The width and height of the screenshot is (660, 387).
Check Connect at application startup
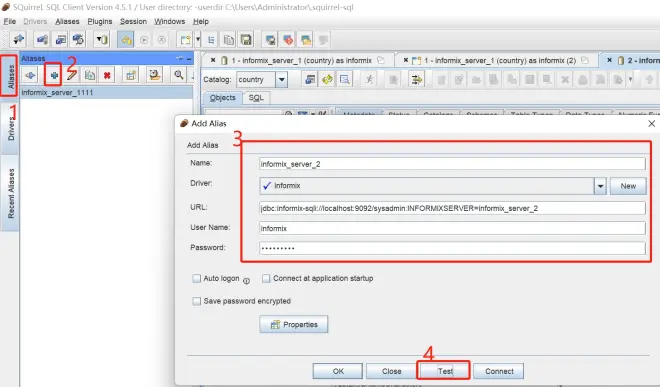tap(266, 278)
